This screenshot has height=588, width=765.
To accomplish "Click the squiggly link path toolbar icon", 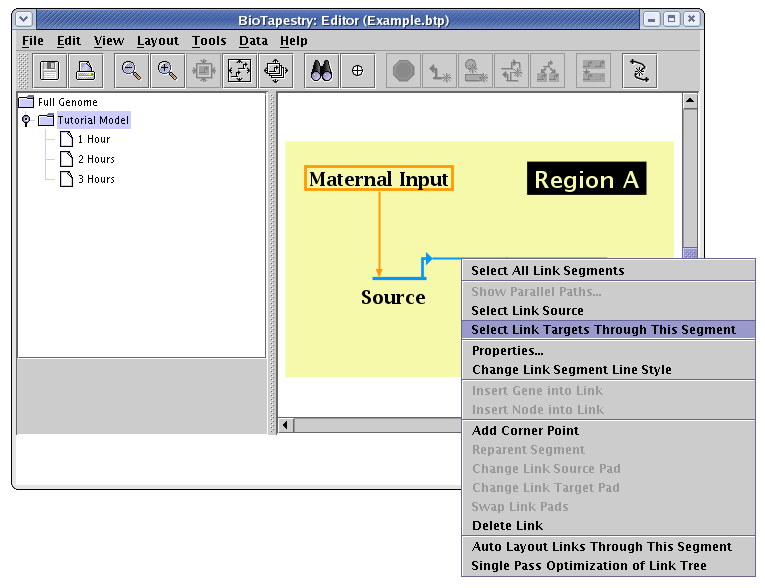I will coord(639,71).
